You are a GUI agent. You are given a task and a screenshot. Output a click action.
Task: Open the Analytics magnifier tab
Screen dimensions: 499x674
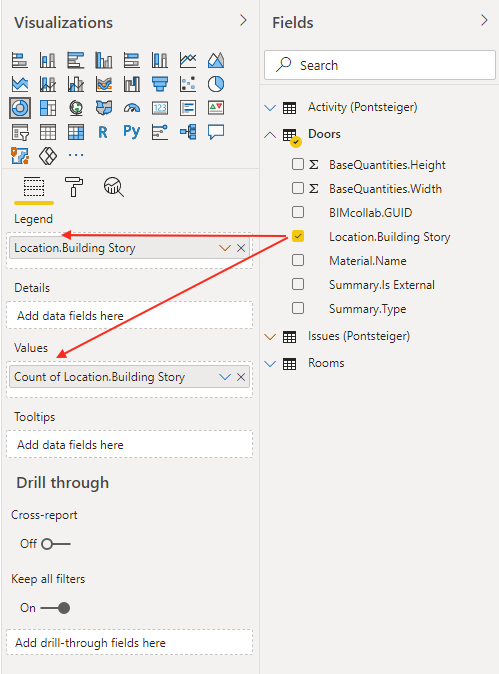(114, 187)
